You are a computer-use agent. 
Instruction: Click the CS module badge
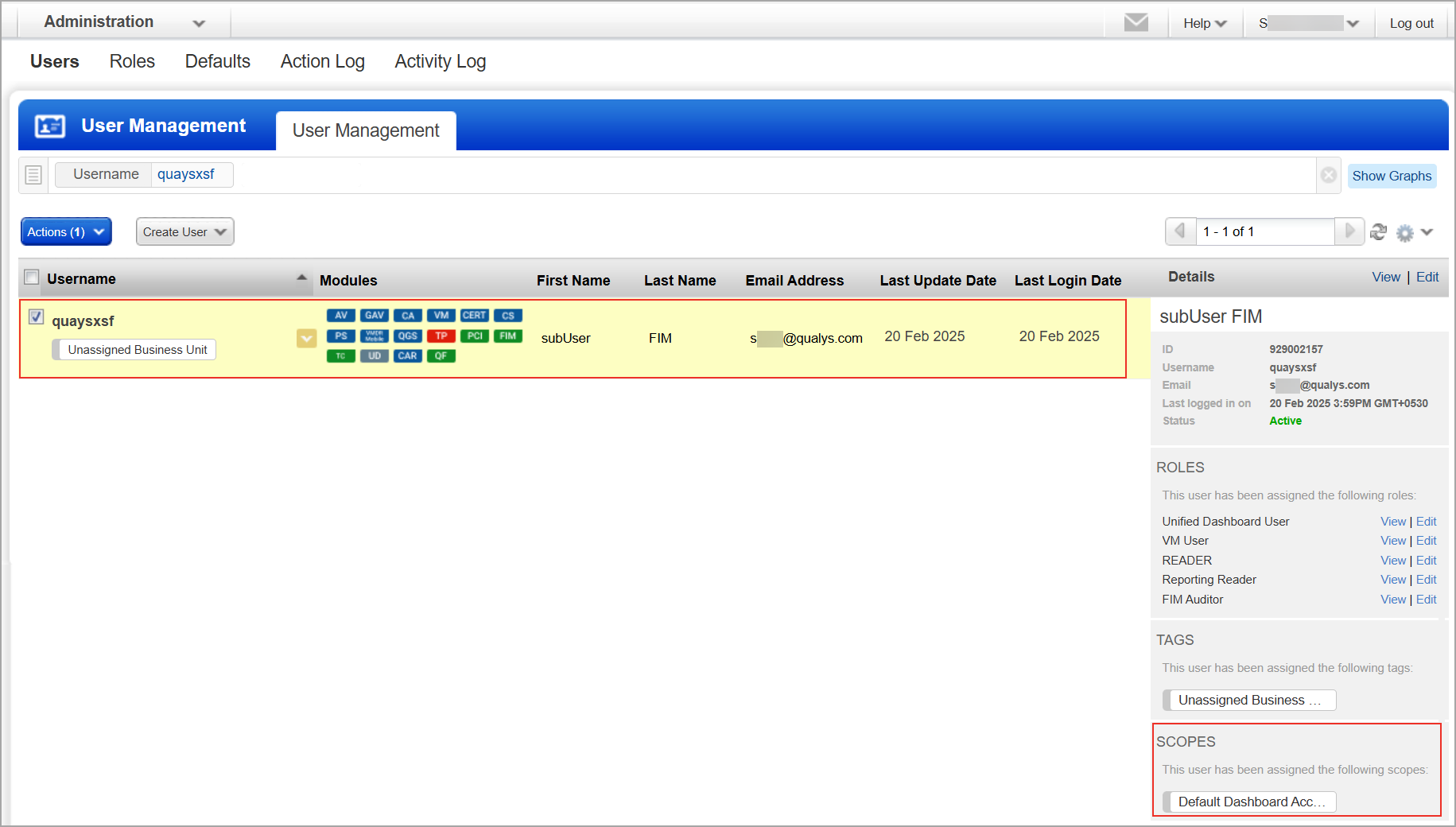[507, 316]
